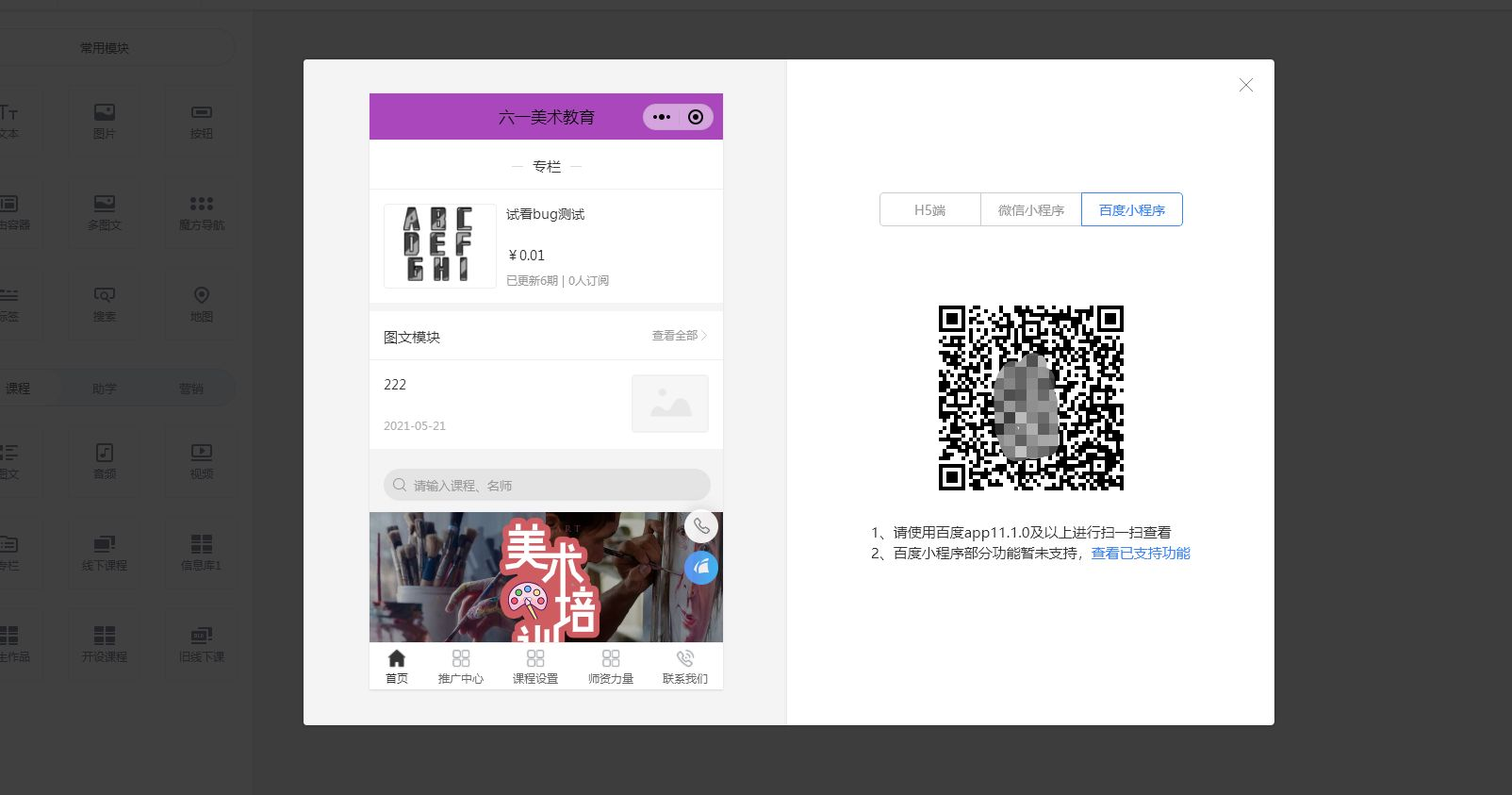Click 查看全部 in 图文模块
The width and height of the screenshot is (1512, 795).
point(679,336)
